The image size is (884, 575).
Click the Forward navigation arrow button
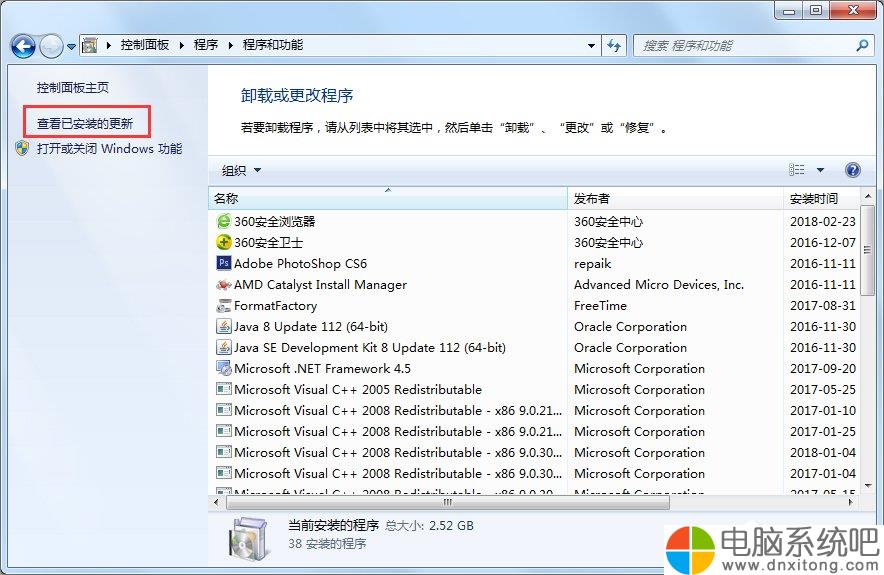pos(51,46)
